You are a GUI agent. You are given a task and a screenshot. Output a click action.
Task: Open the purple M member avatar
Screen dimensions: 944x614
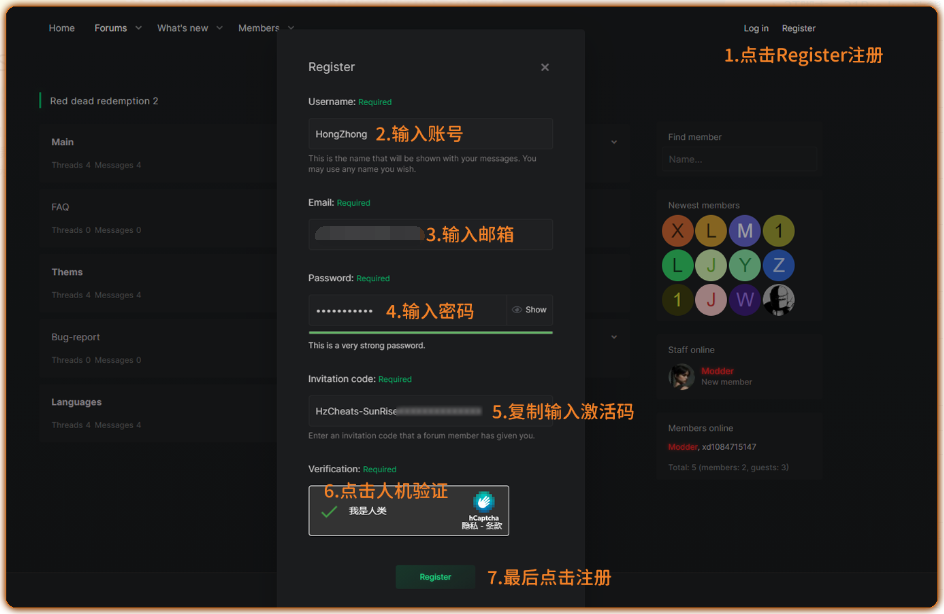744,232
